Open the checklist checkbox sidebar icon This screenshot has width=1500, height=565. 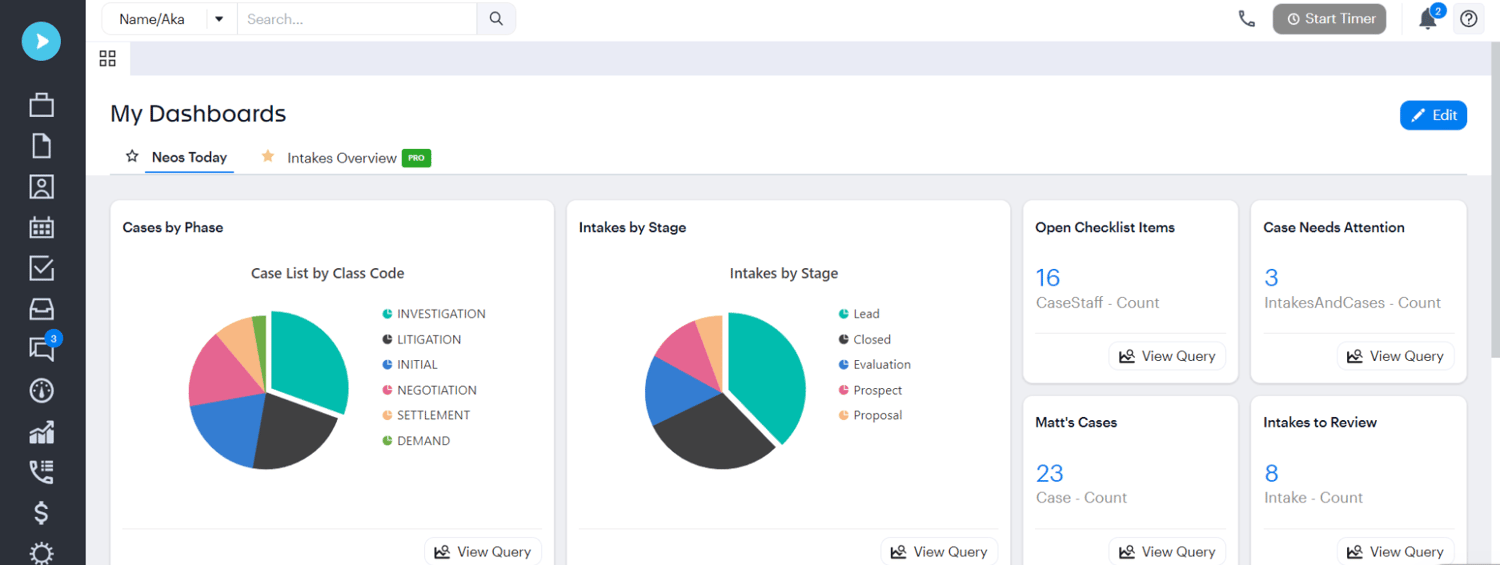coord(41,268)
